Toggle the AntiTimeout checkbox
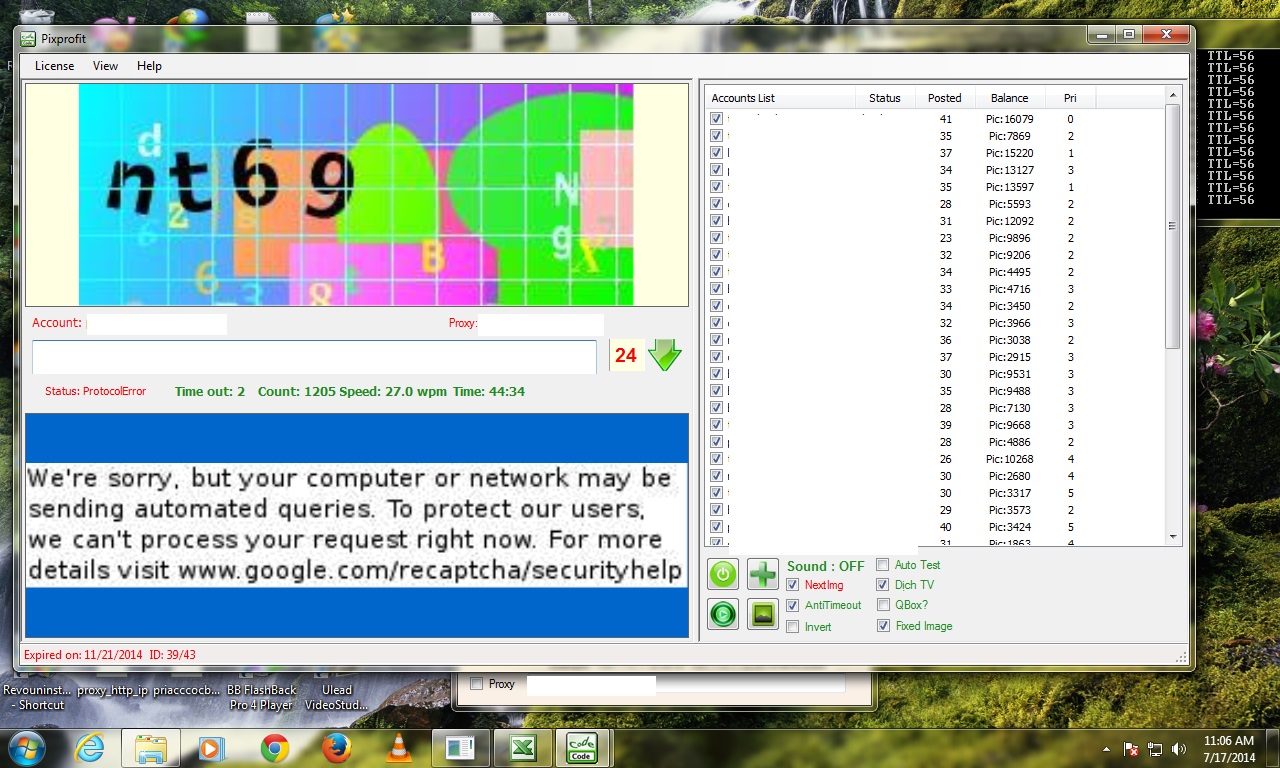The width and height of the screenshot is (1280, 768). click(793, 605)
